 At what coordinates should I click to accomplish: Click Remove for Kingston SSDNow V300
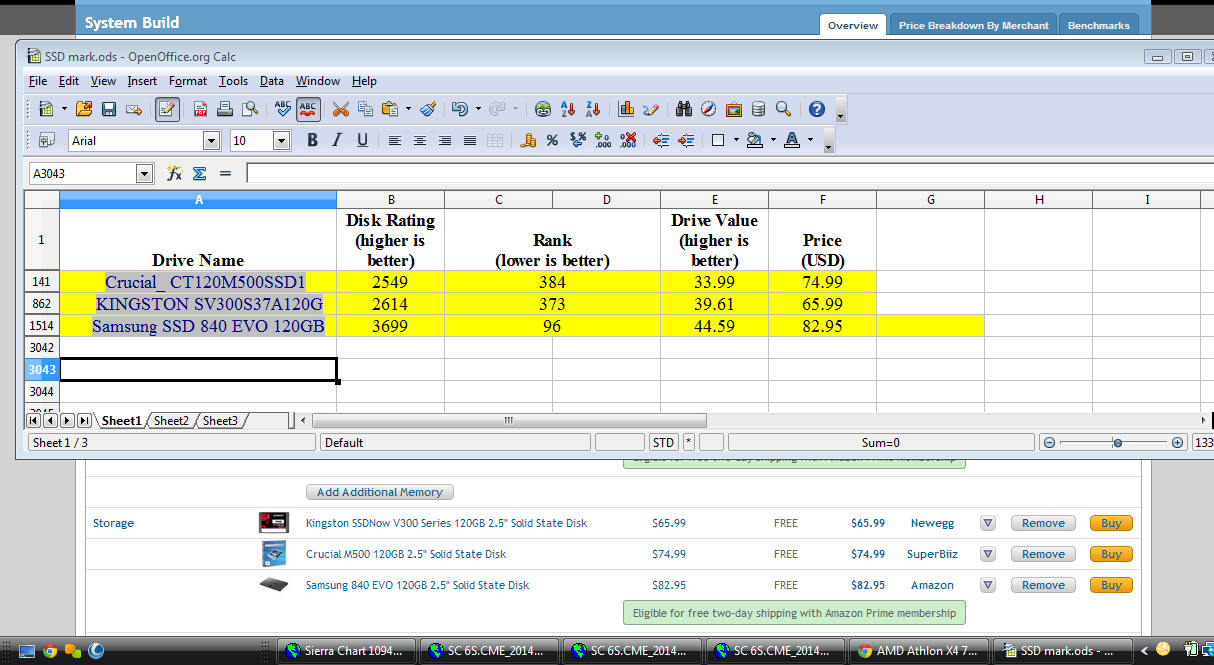pyautogui.click(x=1043, y=523)
